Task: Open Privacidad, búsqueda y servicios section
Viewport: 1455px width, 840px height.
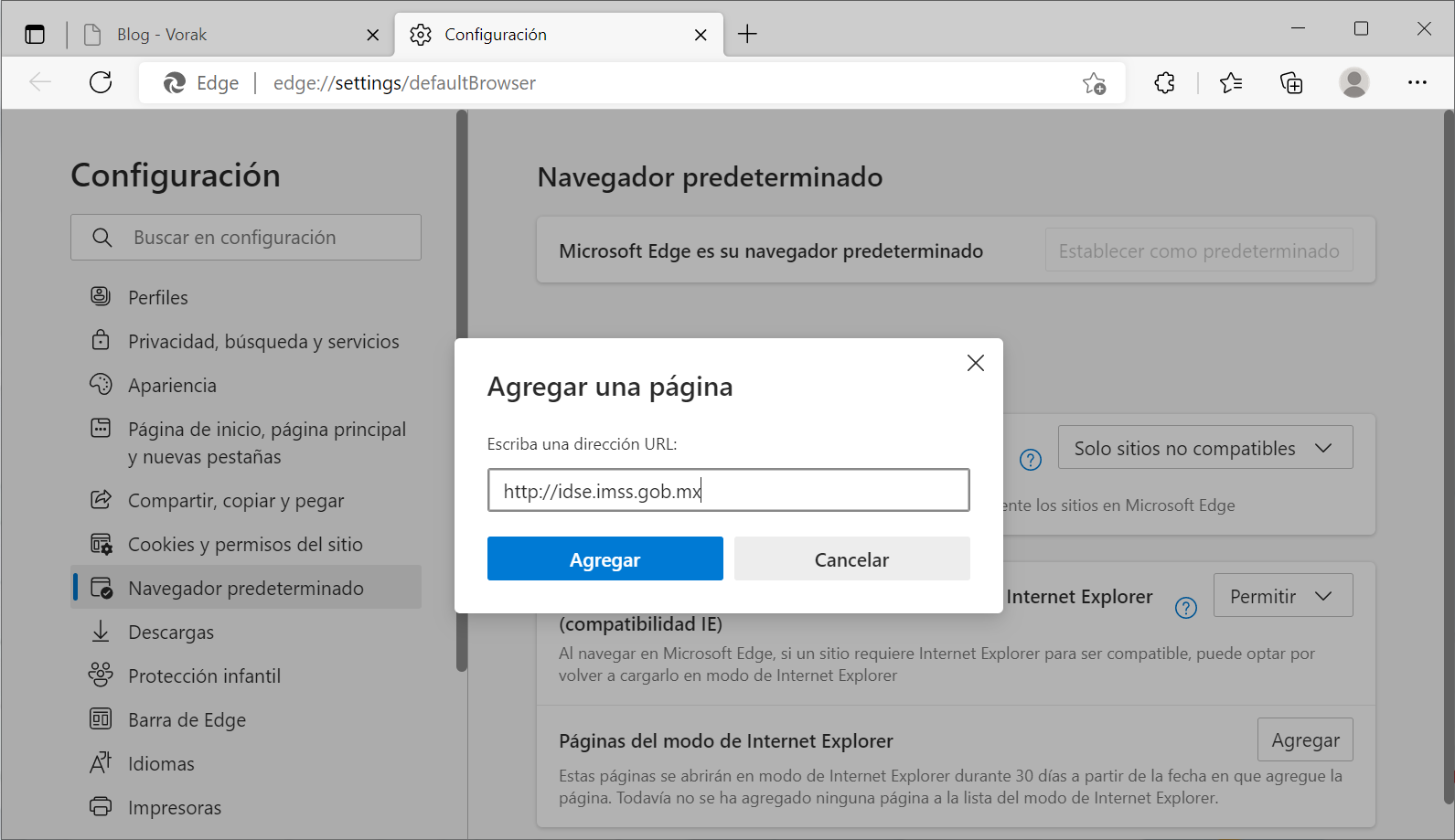Action: coord(246,341)
